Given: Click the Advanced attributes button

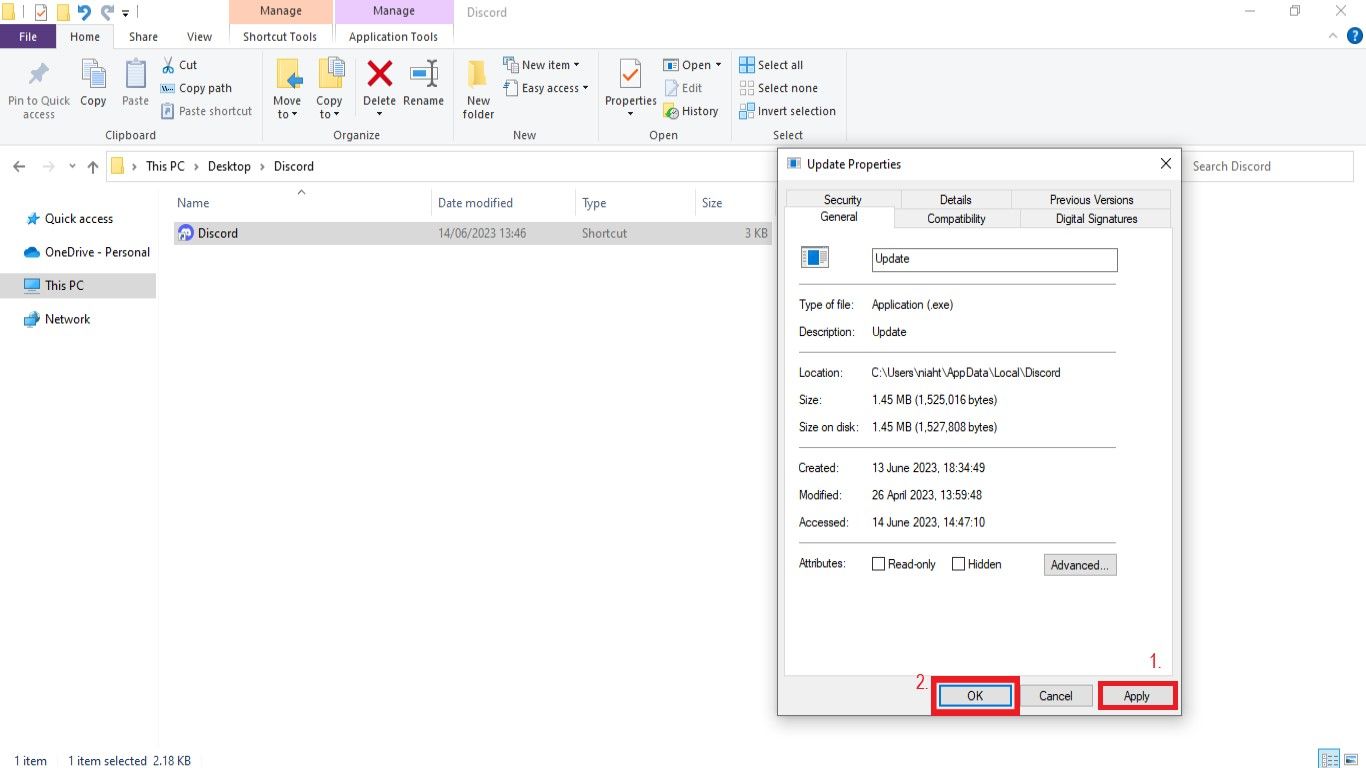Looking at the screenshot, I should (1079, 564).
